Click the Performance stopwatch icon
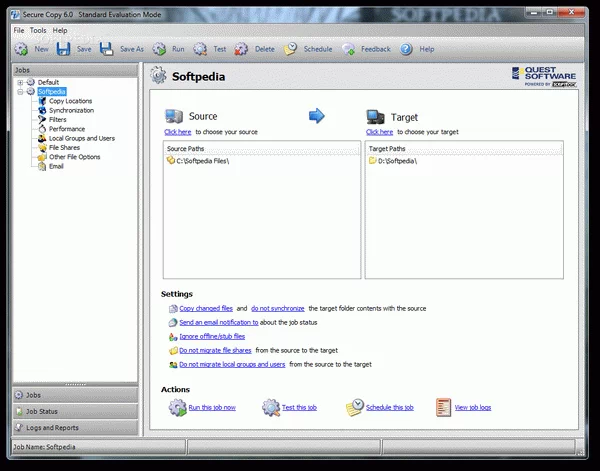Screen dimensions: 600x471 (42, 129)
